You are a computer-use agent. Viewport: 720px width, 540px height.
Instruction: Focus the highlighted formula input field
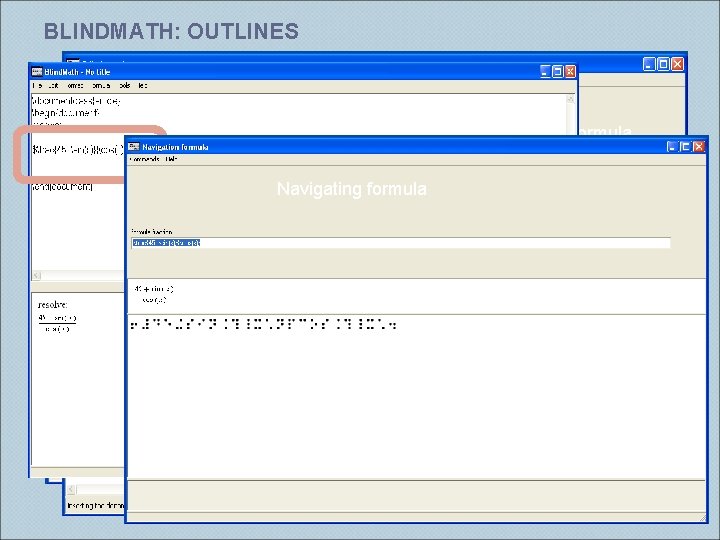401,242
